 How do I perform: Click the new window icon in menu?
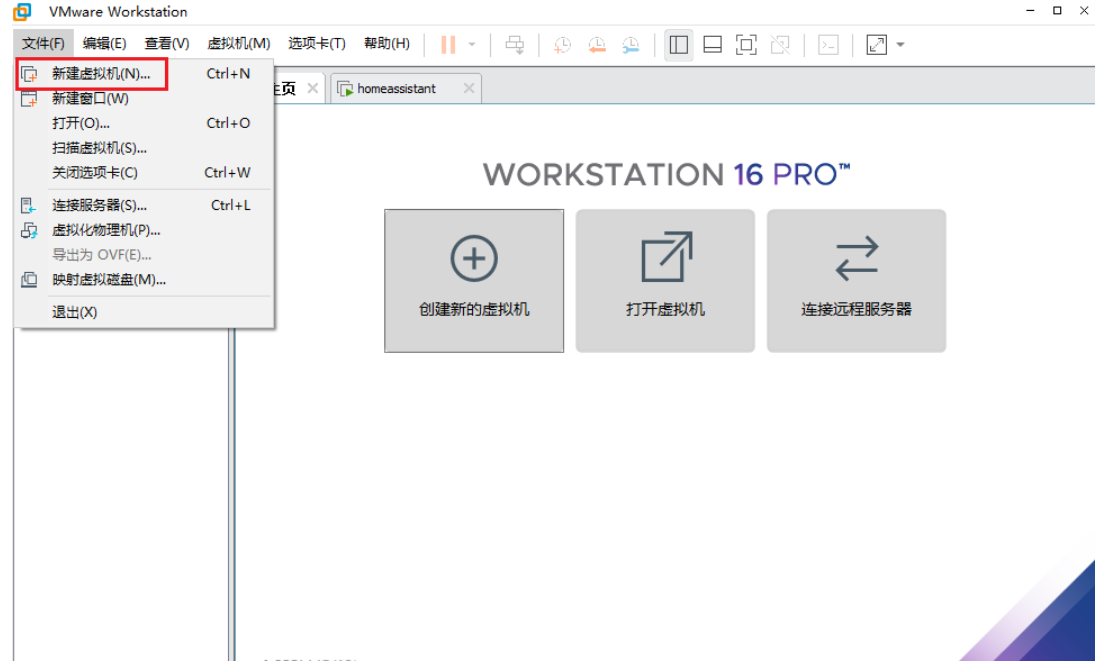[x=29, y=98]
